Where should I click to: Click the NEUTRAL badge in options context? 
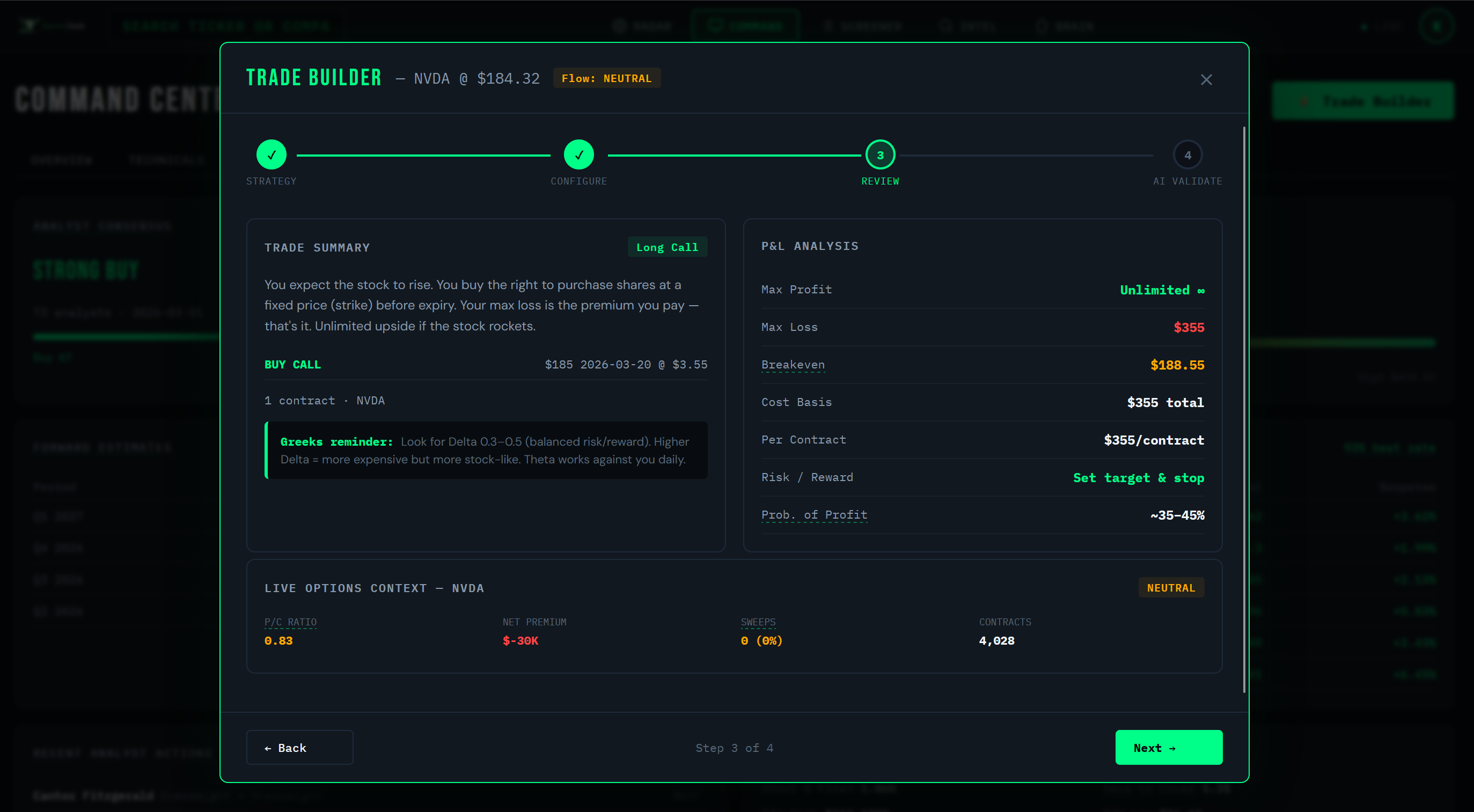point(1170,588)
